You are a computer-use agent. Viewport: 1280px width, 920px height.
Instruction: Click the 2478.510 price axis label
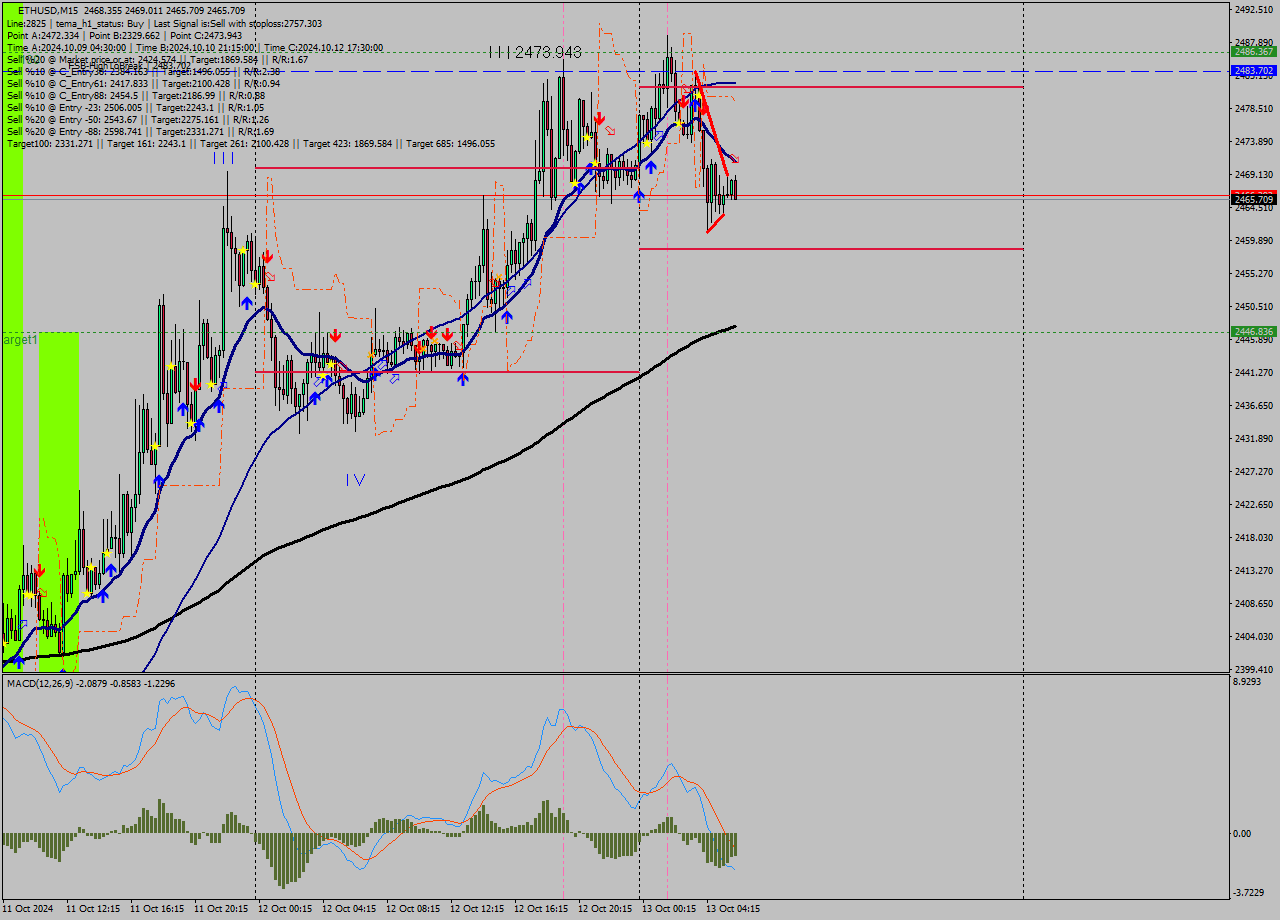[x=1254, y=109]
